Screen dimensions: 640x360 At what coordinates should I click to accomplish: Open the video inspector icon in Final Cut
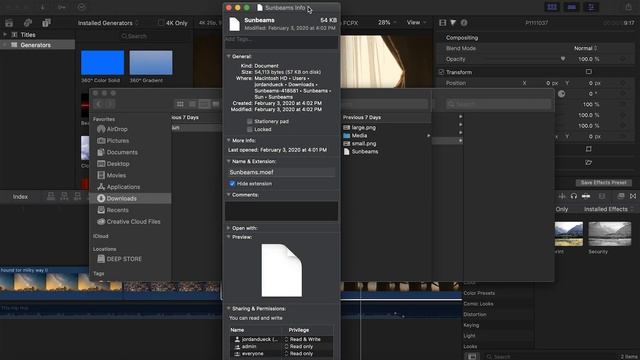442,23
